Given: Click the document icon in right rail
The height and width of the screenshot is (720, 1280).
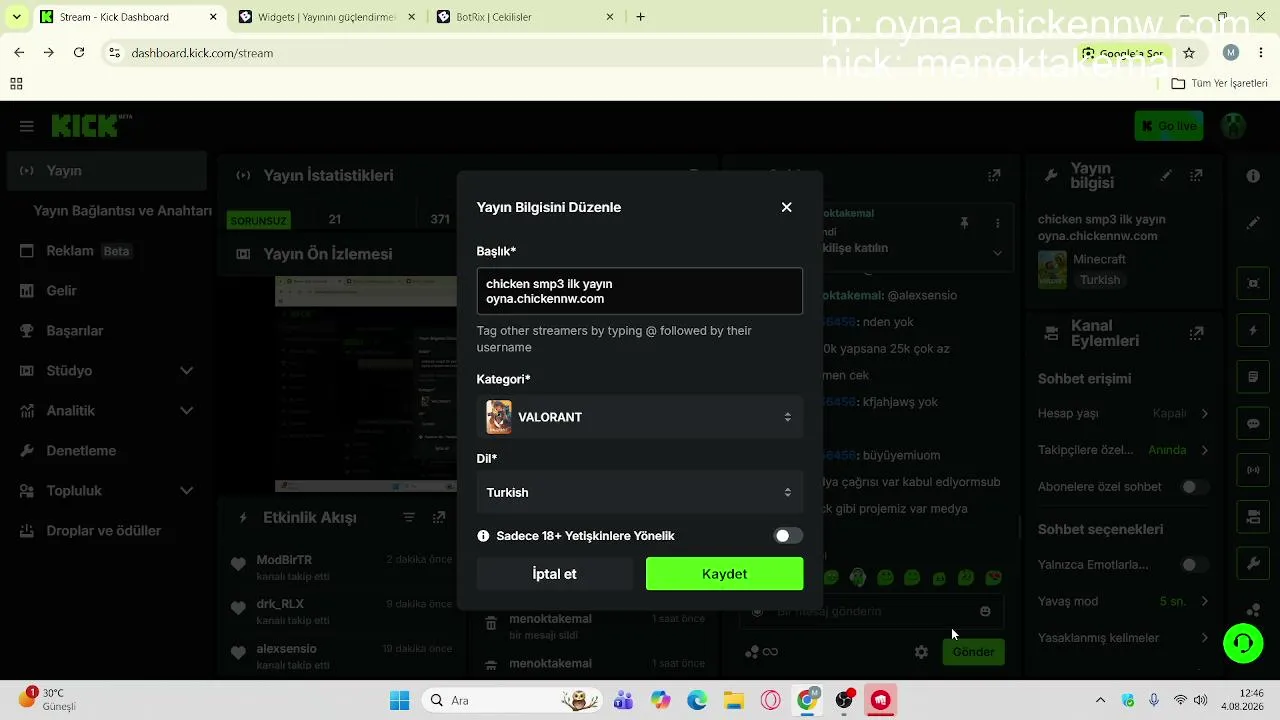Looking at the screenshot, I should (x=1253, y=377).
